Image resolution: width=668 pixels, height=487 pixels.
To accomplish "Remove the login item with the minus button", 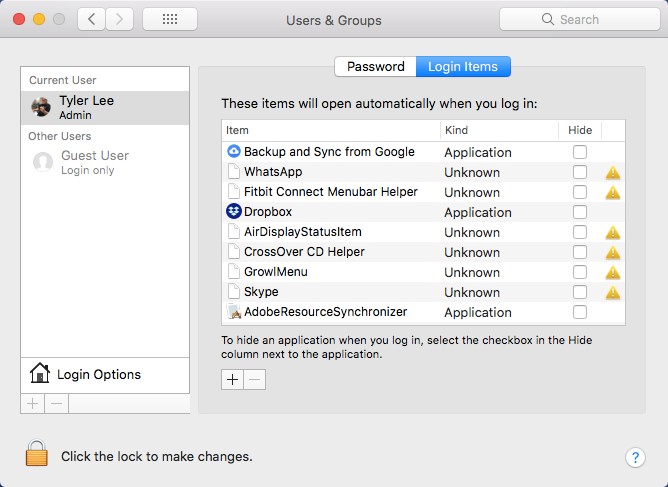I will pos(255,380).
